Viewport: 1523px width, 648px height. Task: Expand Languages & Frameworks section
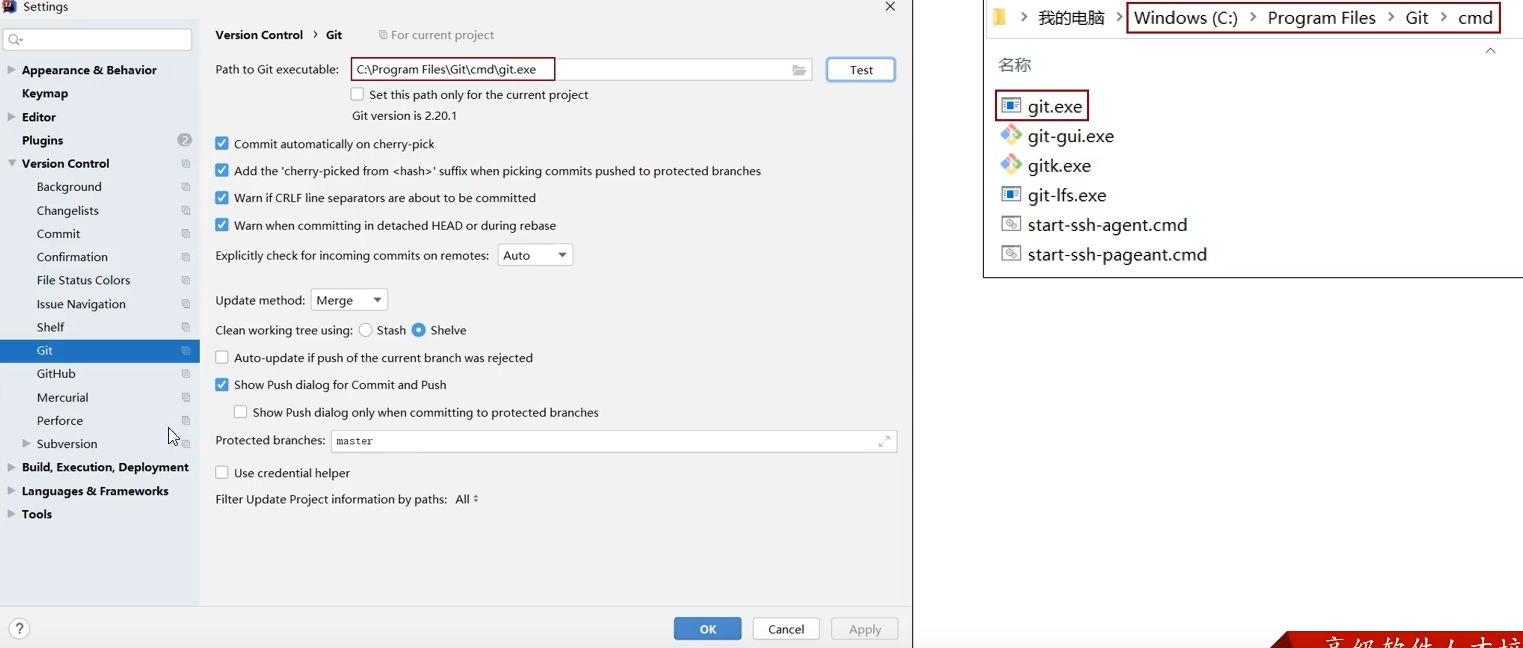coord(11,491)
